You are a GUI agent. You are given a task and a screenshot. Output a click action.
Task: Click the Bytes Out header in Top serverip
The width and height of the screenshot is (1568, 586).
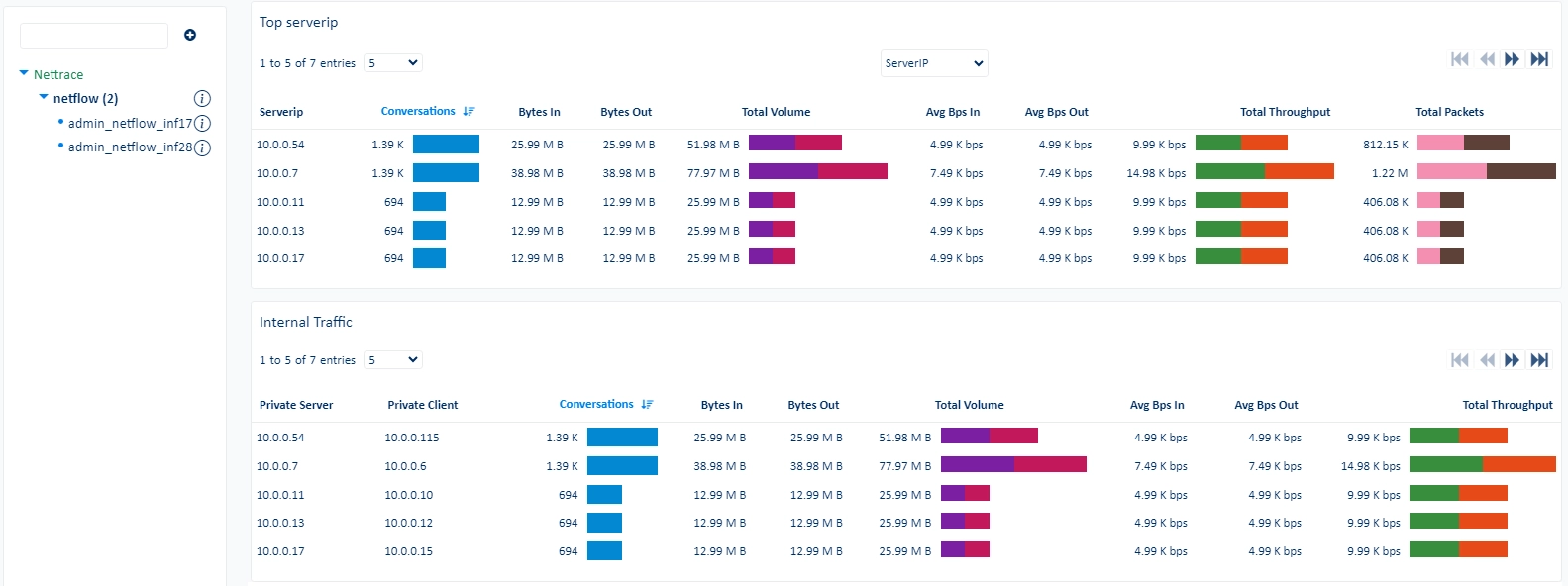click(626, 112)
